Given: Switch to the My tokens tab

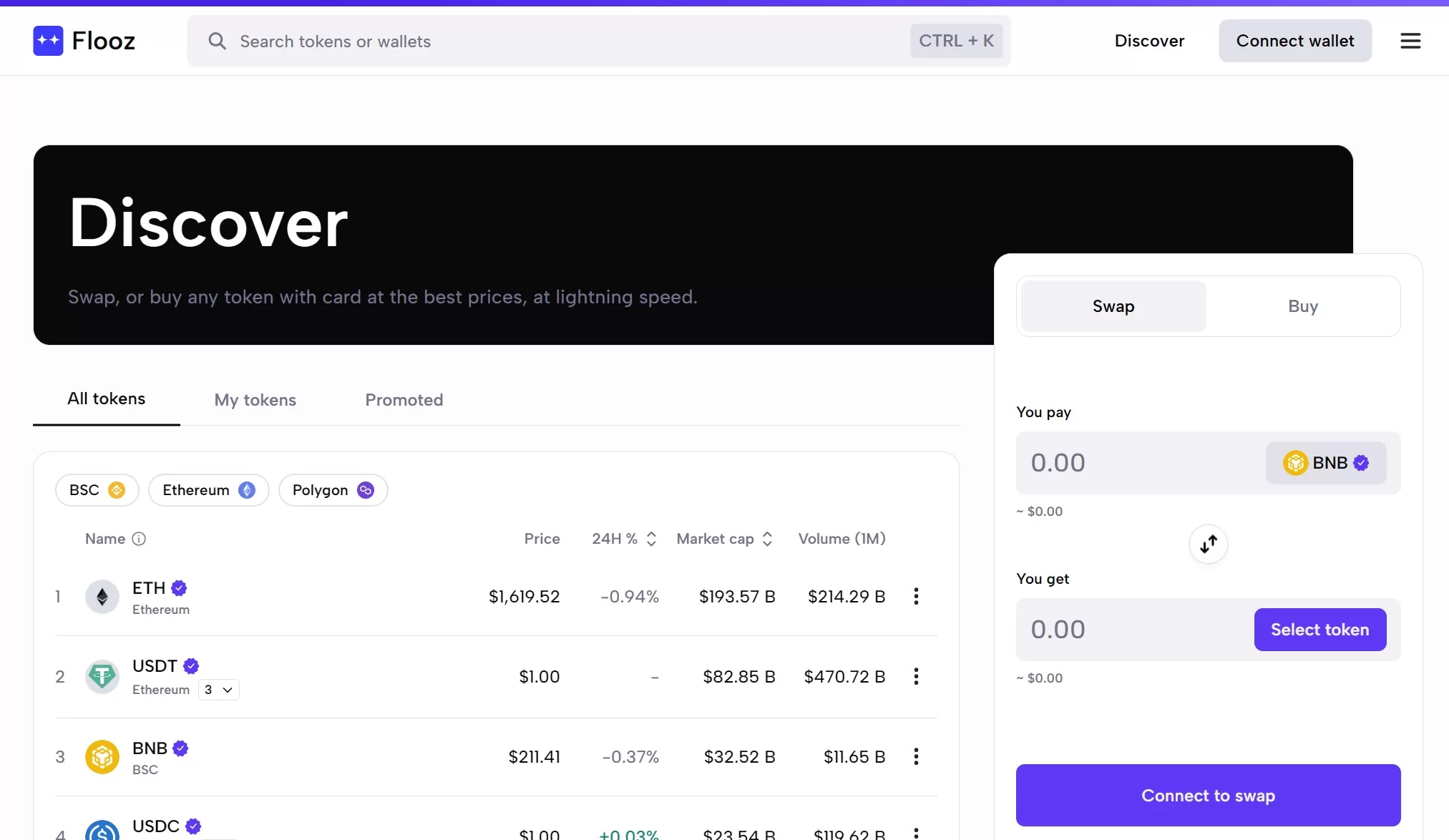Looking at the screenshot, I should coord(255,400).
